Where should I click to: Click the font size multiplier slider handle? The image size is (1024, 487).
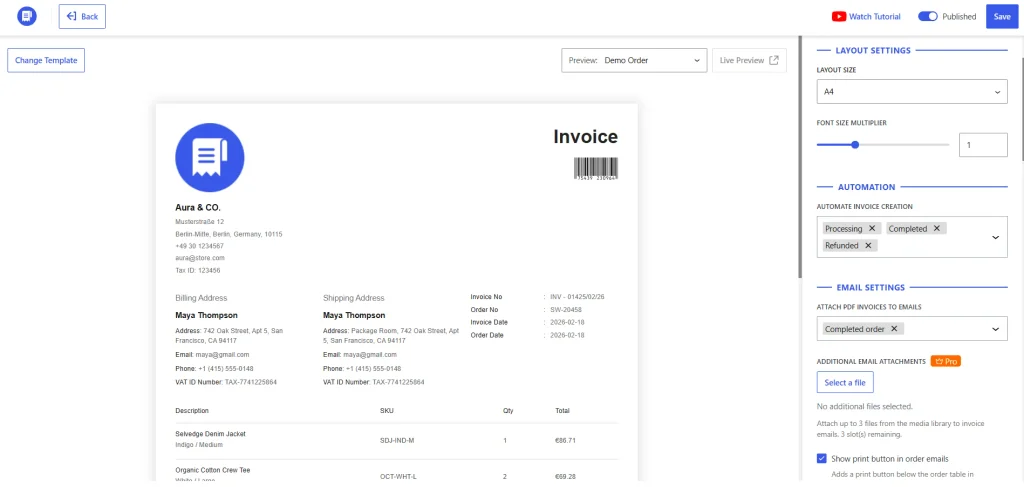pyautogui.click(x=855, y=145)
